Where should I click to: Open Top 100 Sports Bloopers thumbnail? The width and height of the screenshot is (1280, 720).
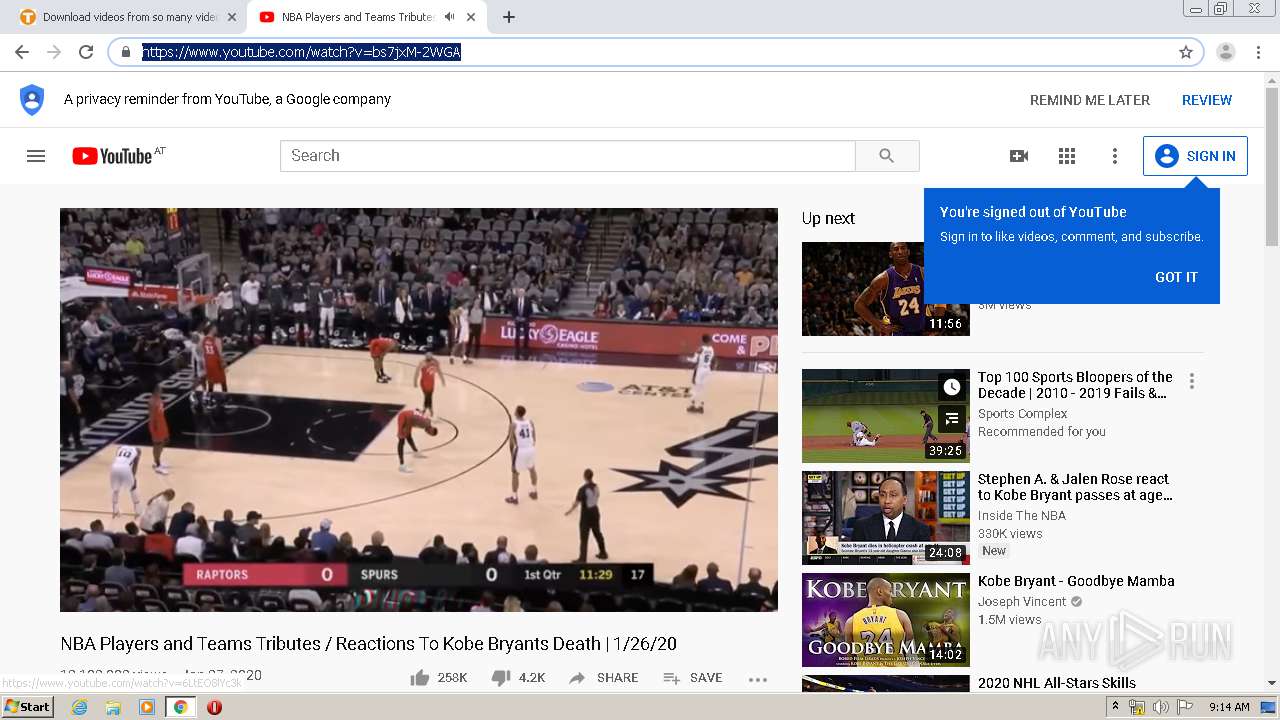tap(886, 416)
